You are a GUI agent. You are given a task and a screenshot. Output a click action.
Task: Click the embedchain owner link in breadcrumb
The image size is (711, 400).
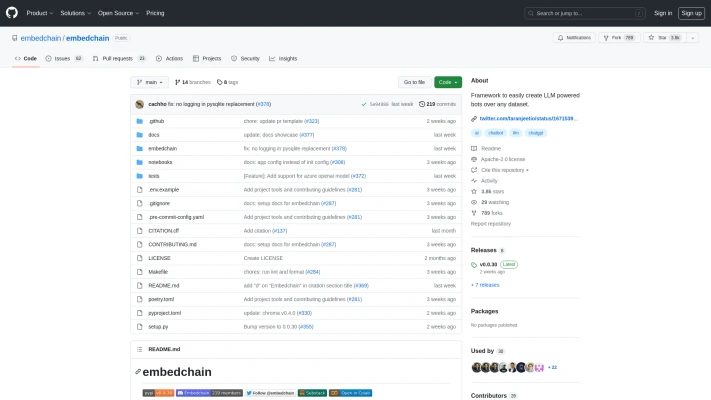[x=40, y=38]
